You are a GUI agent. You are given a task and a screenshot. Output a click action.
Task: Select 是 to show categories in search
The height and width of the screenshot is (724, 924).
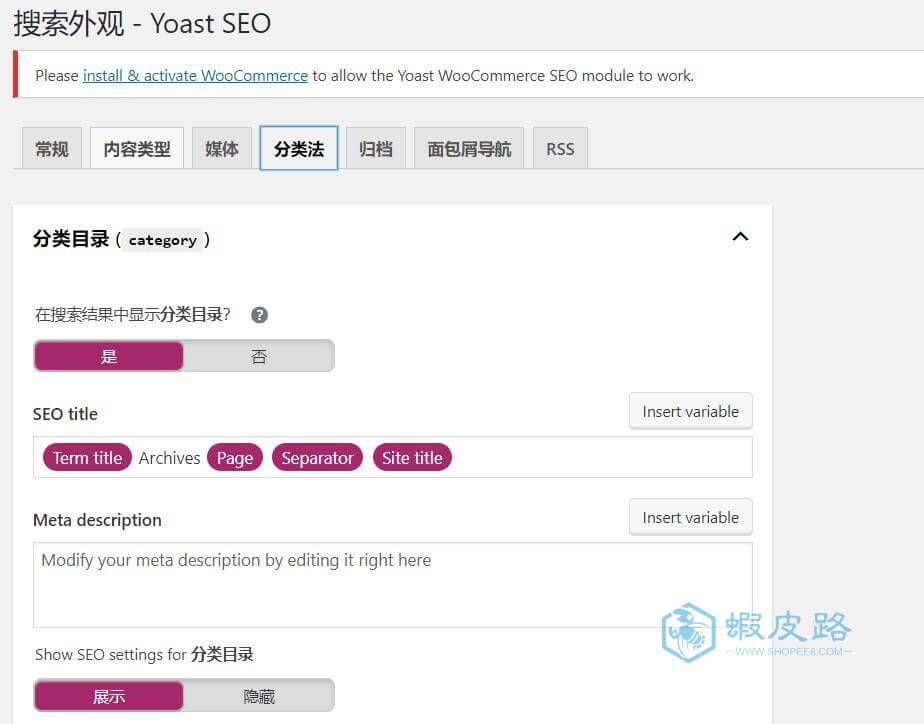(109, 356)
